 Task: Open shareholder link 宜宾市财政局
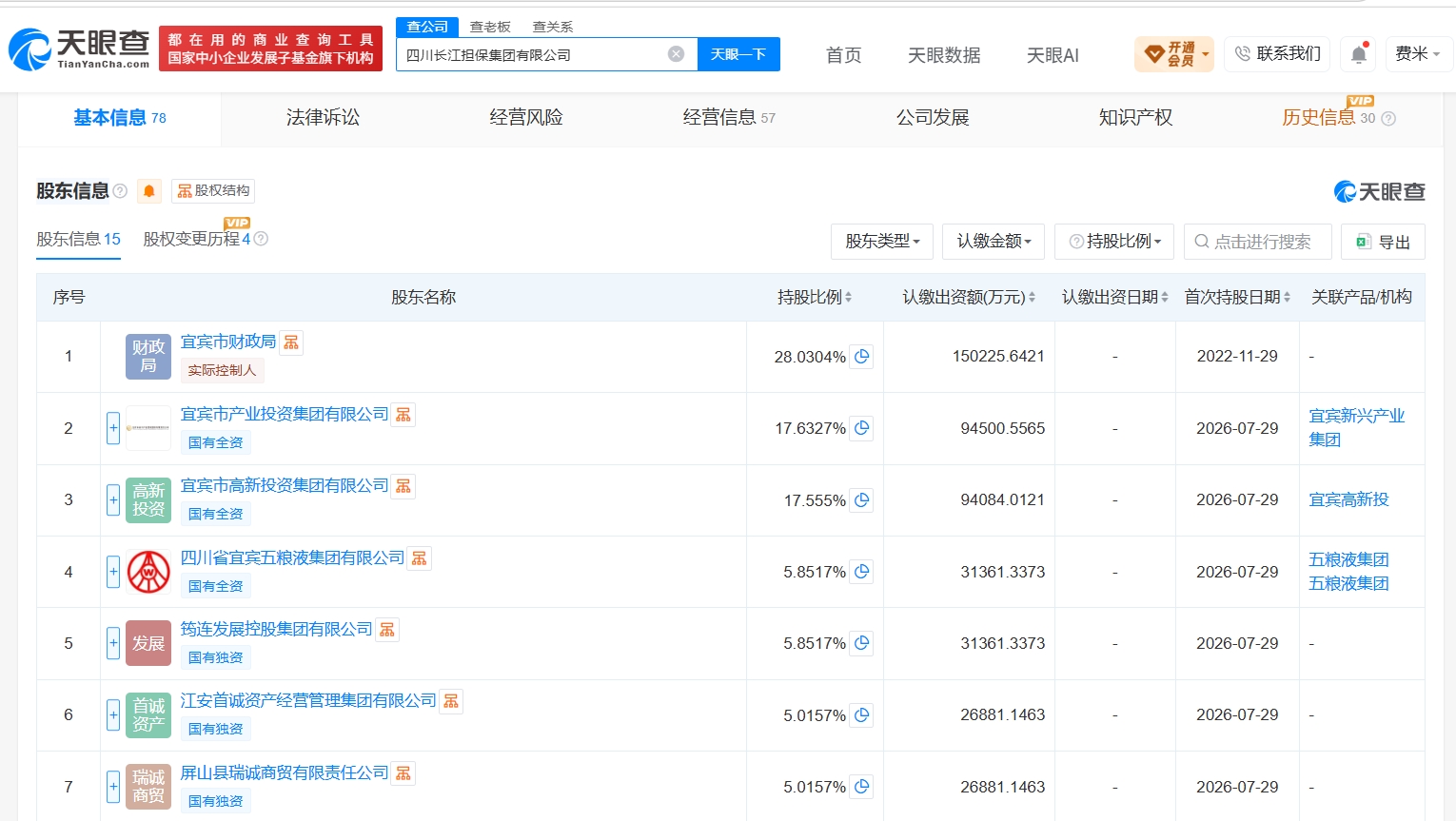pyautogui.click(x=228, y=342)
